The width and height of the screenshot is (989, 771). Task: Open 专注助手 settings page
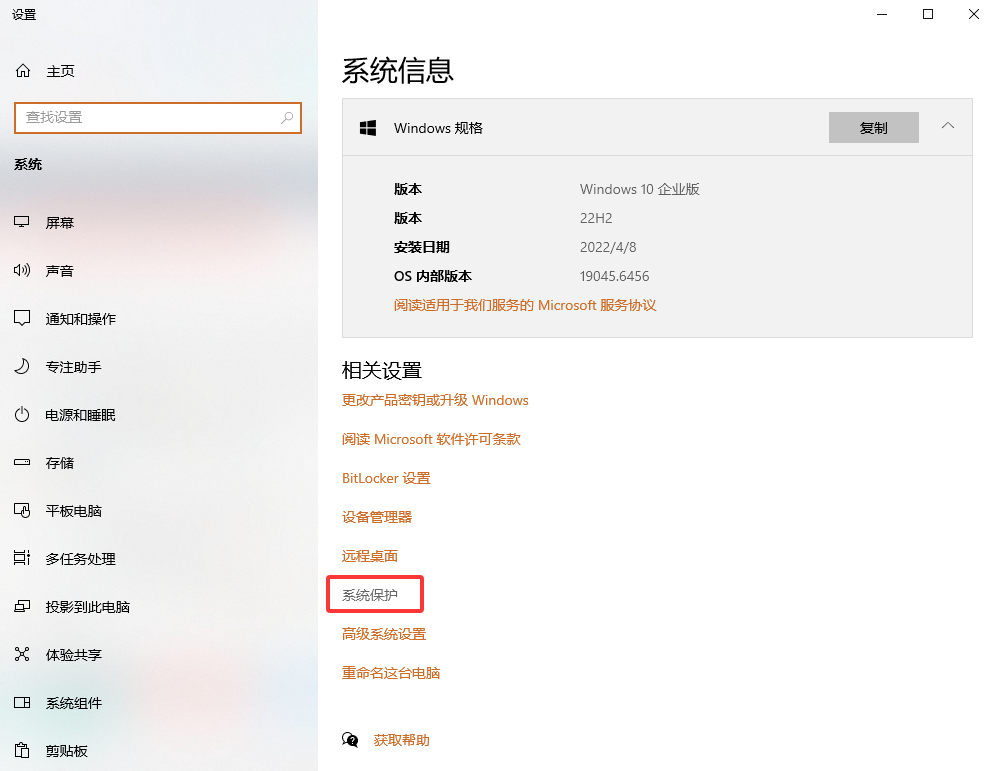(74, 367)
